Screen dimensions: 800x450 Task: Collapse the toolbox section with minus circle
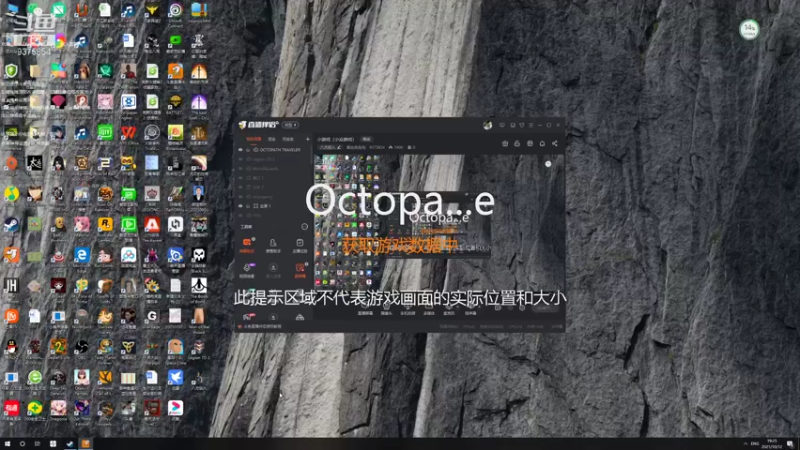(305, 227)
